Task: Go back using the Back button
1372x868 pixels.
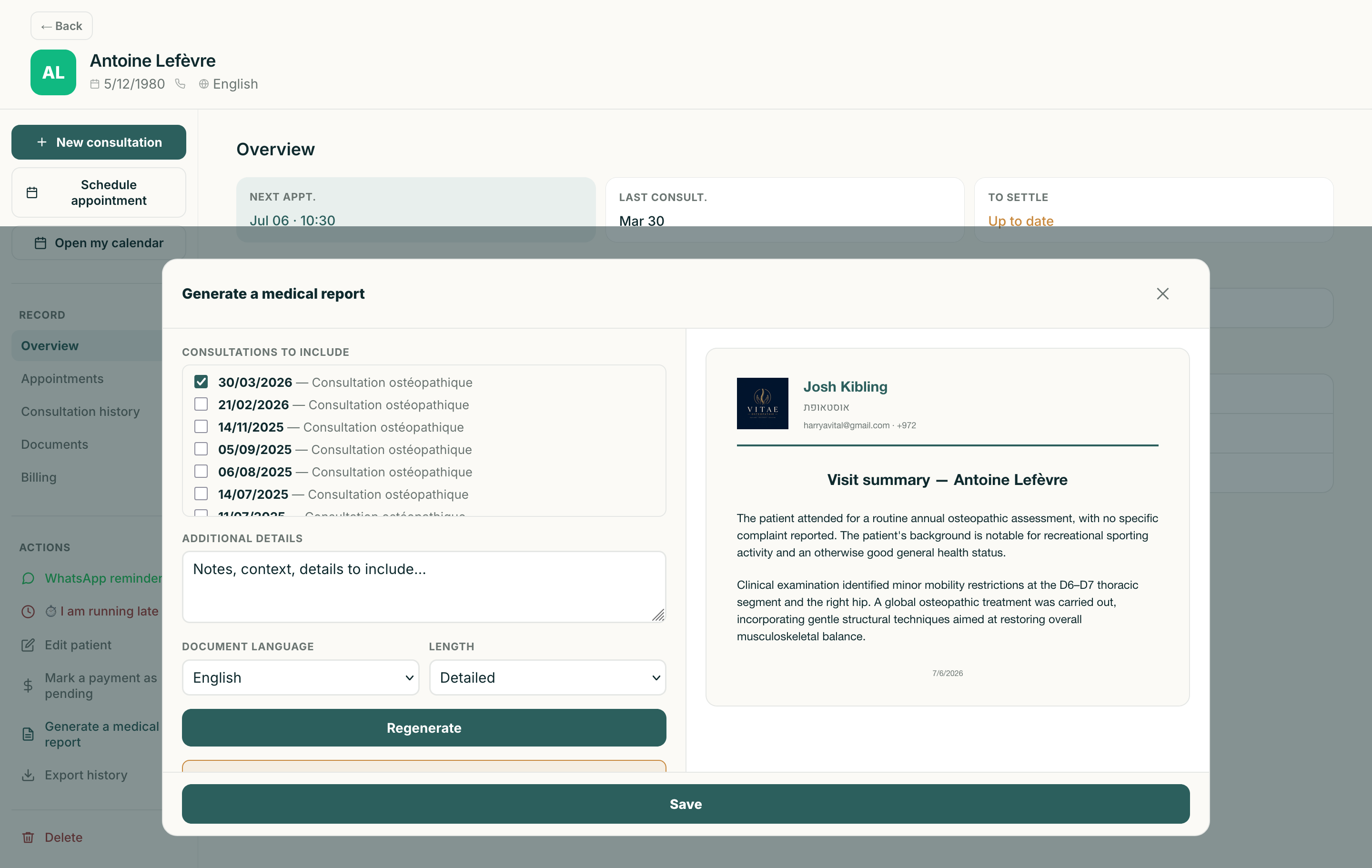Action: point(61,26)
